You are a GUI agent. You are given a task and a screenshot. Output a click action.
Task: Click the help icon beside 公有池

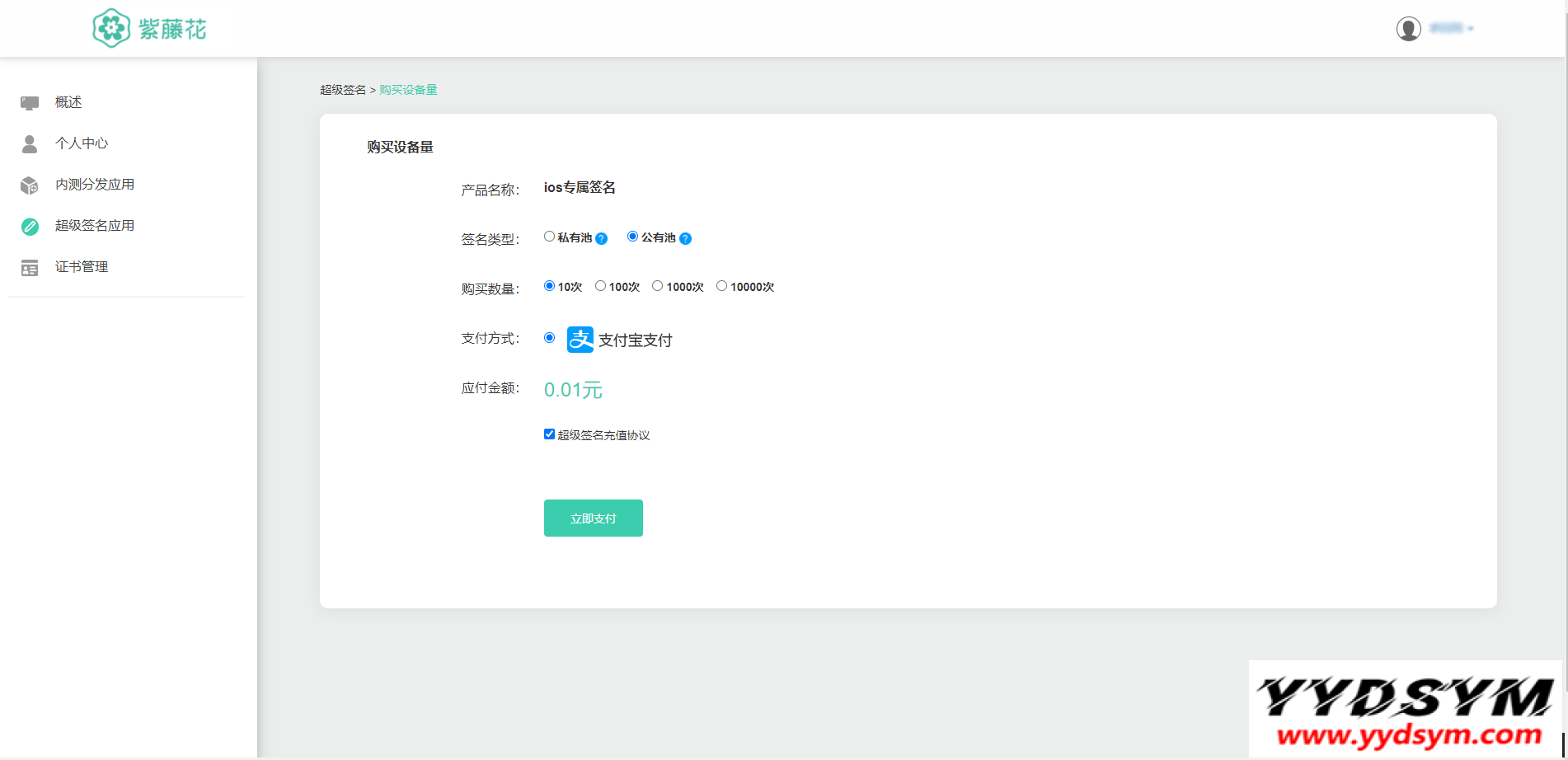(x=685, y=239)
